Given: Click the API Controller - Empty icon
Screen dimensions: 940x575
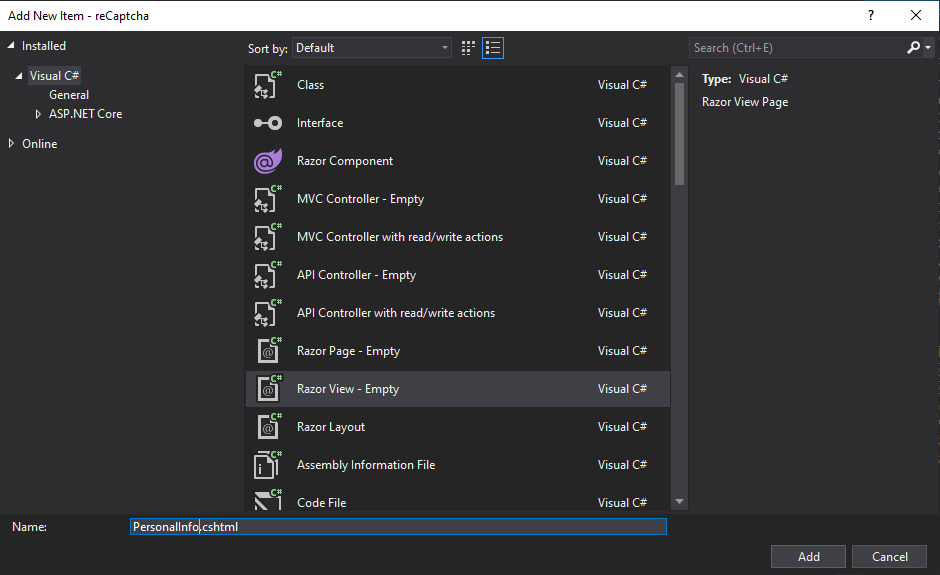Looking at the screenshot, I should (x=267, y=275).
